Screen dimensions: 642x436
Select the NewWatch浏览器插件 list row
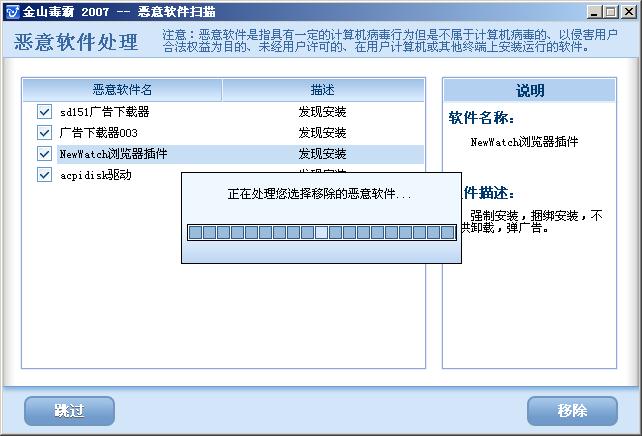tap(240, 154)
